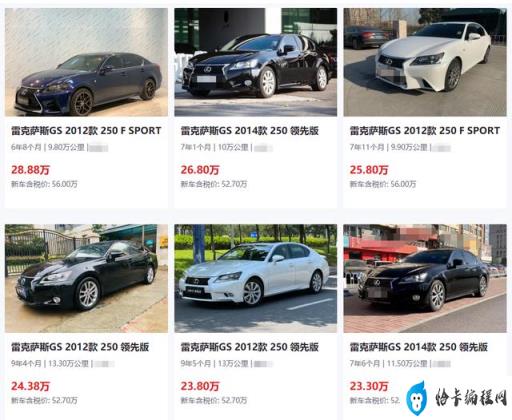Select the 6年8个月 9.80万公里 details line
Image resolution: width=512 pixels, height=420 pixels.
click(59, 147)
